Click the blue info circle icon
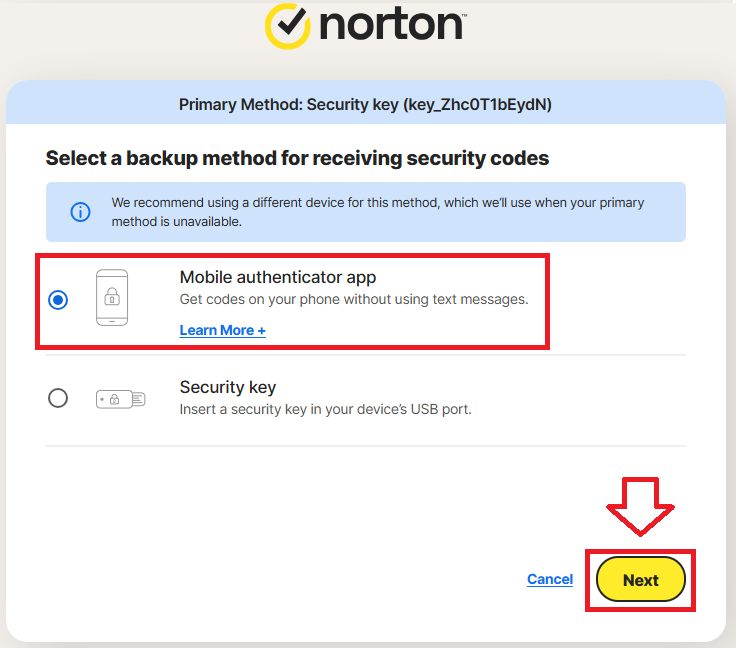 80,212
